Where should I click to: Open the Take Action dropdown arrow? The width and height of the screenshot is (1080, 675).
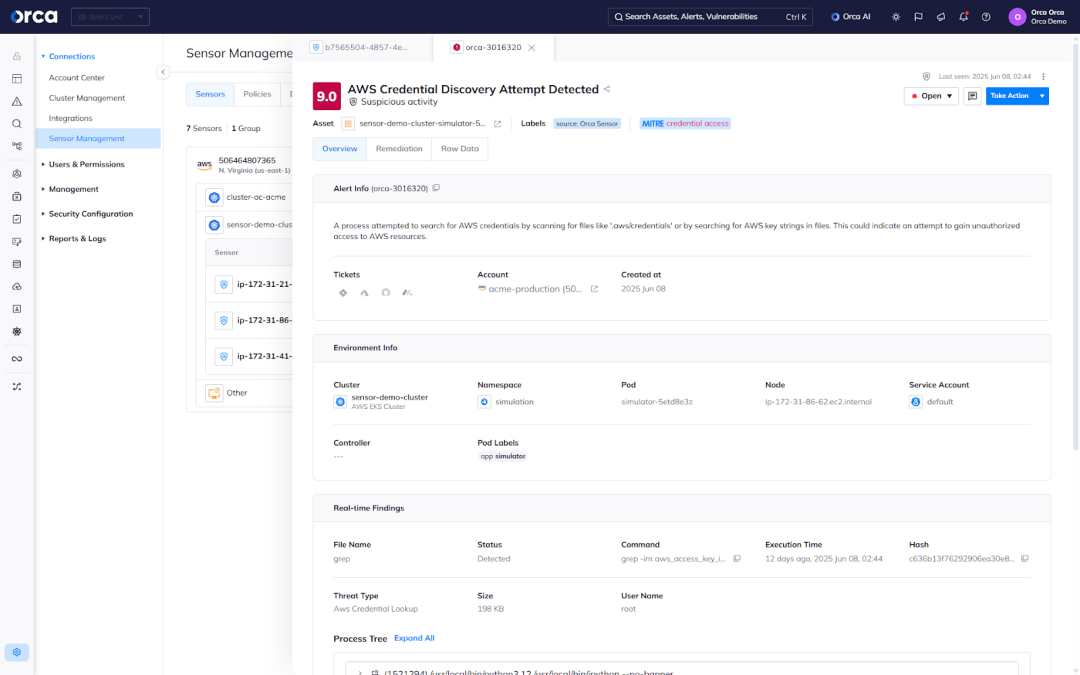point(1042,96)
